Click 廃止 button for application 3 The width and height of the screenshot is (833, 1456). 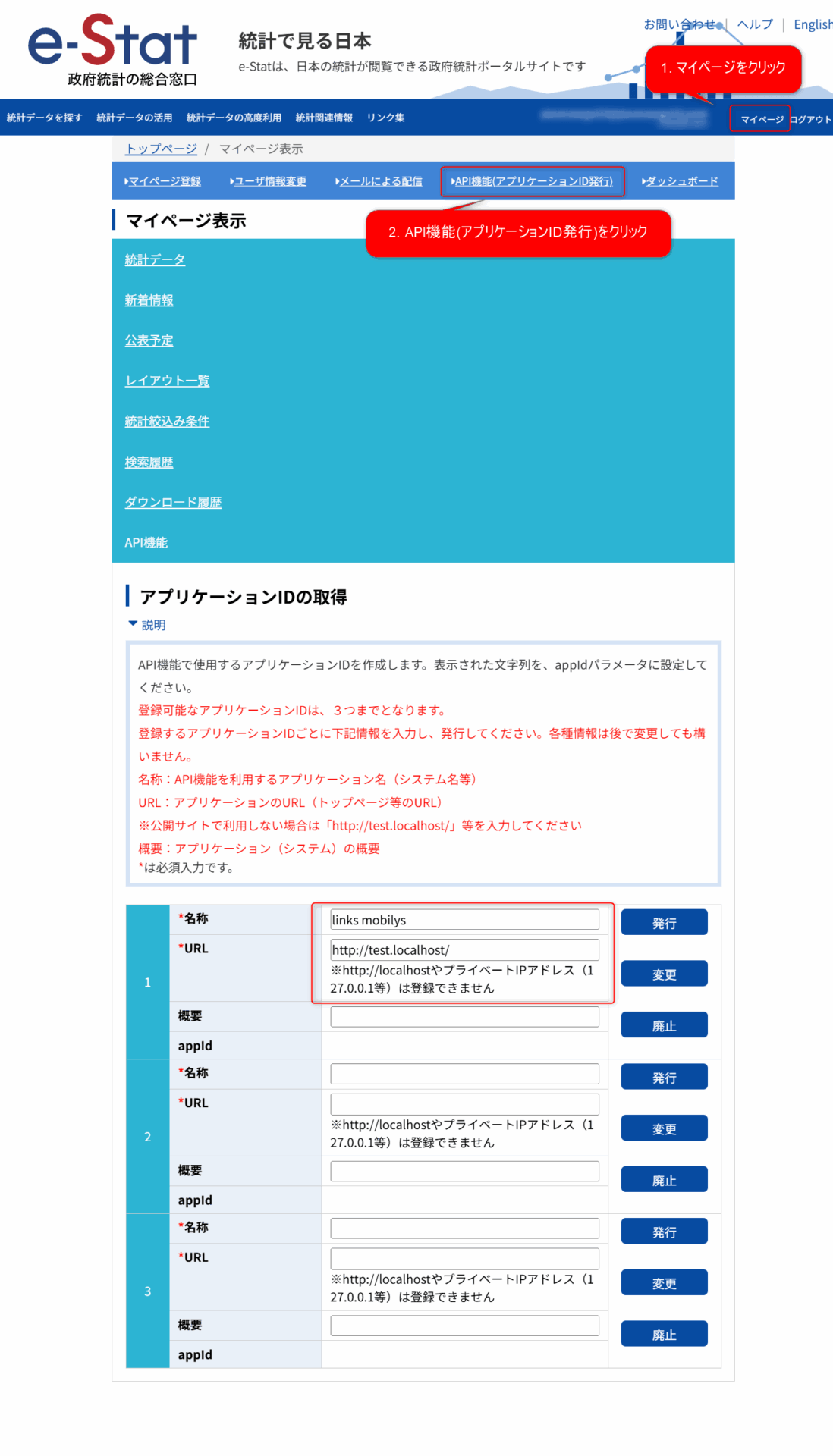[x=665, y=1335]
